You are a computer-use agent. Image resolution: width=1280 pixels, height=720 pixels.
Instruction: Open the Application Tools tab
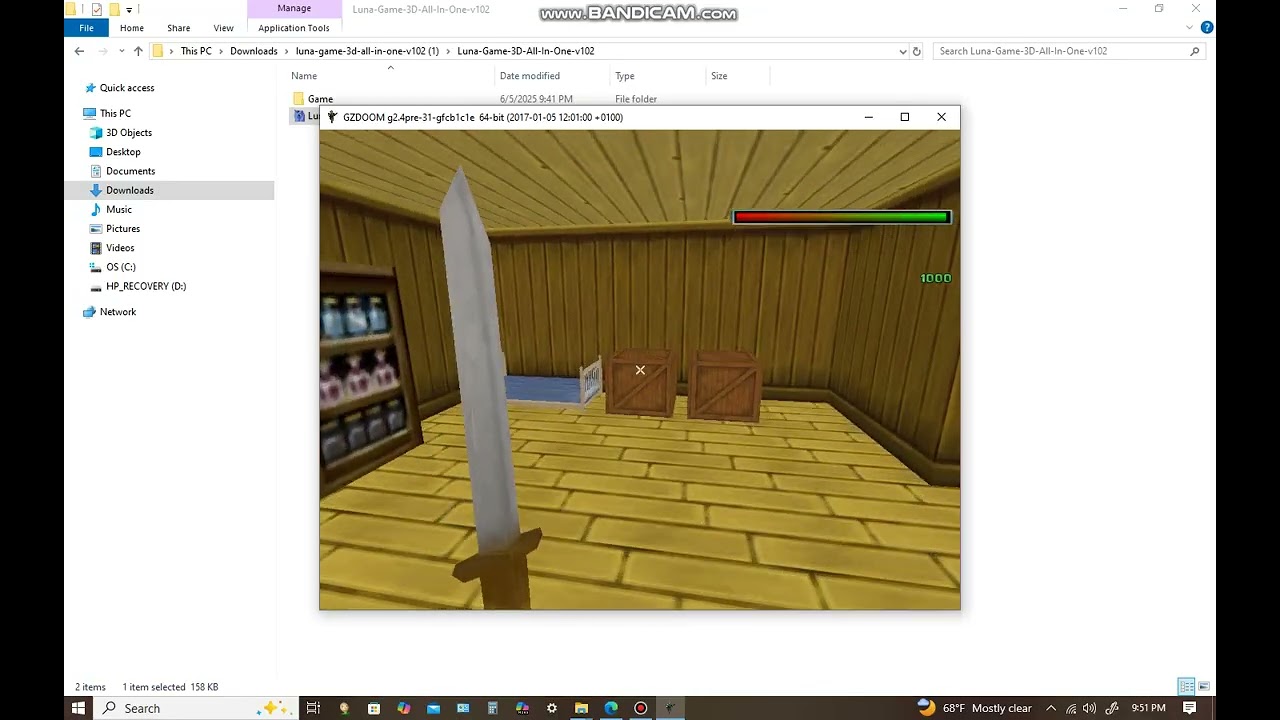tap(294, 28)
